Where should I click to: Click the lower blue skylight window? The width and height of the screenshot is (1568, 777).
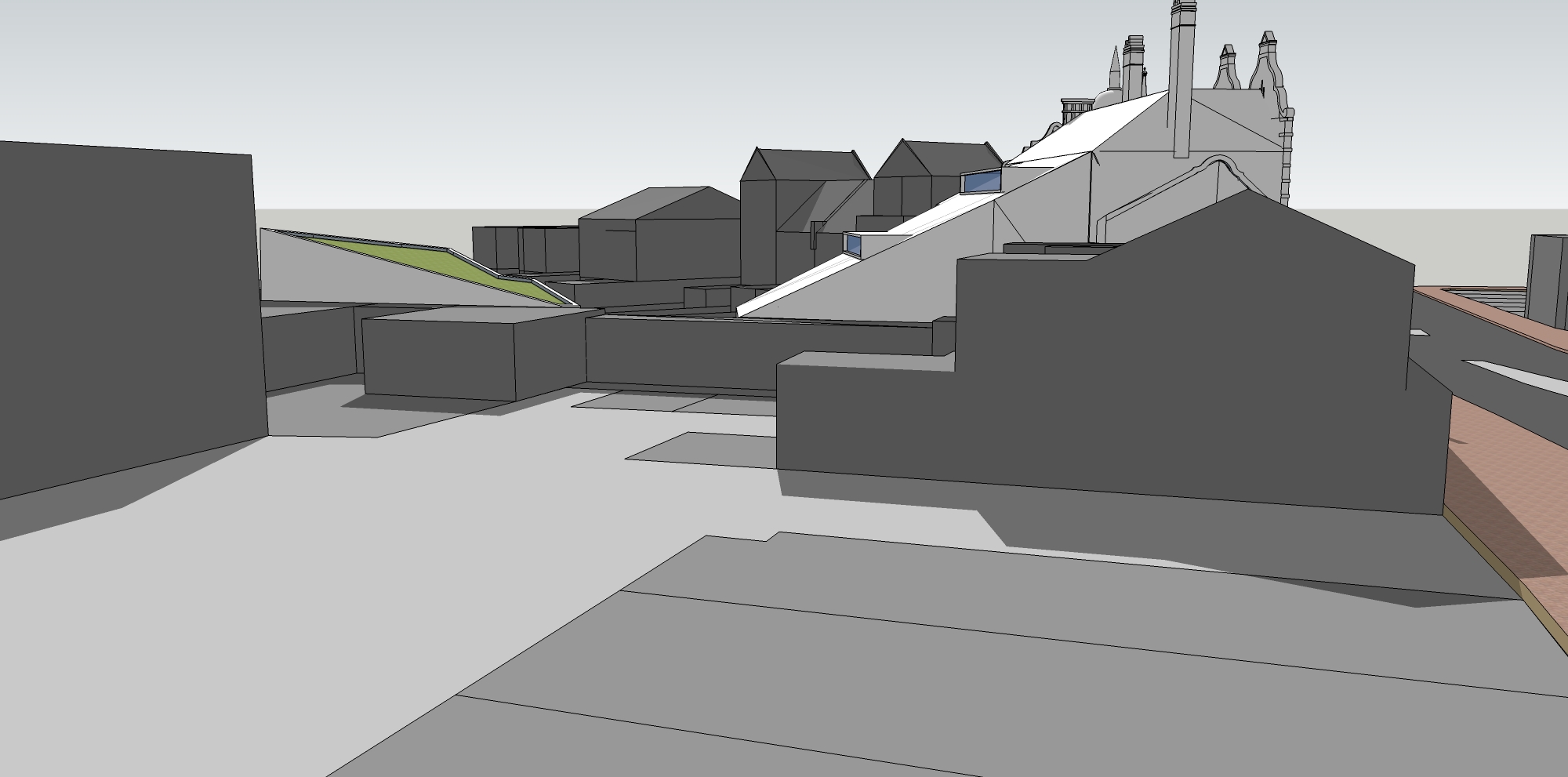coord(854,245)
